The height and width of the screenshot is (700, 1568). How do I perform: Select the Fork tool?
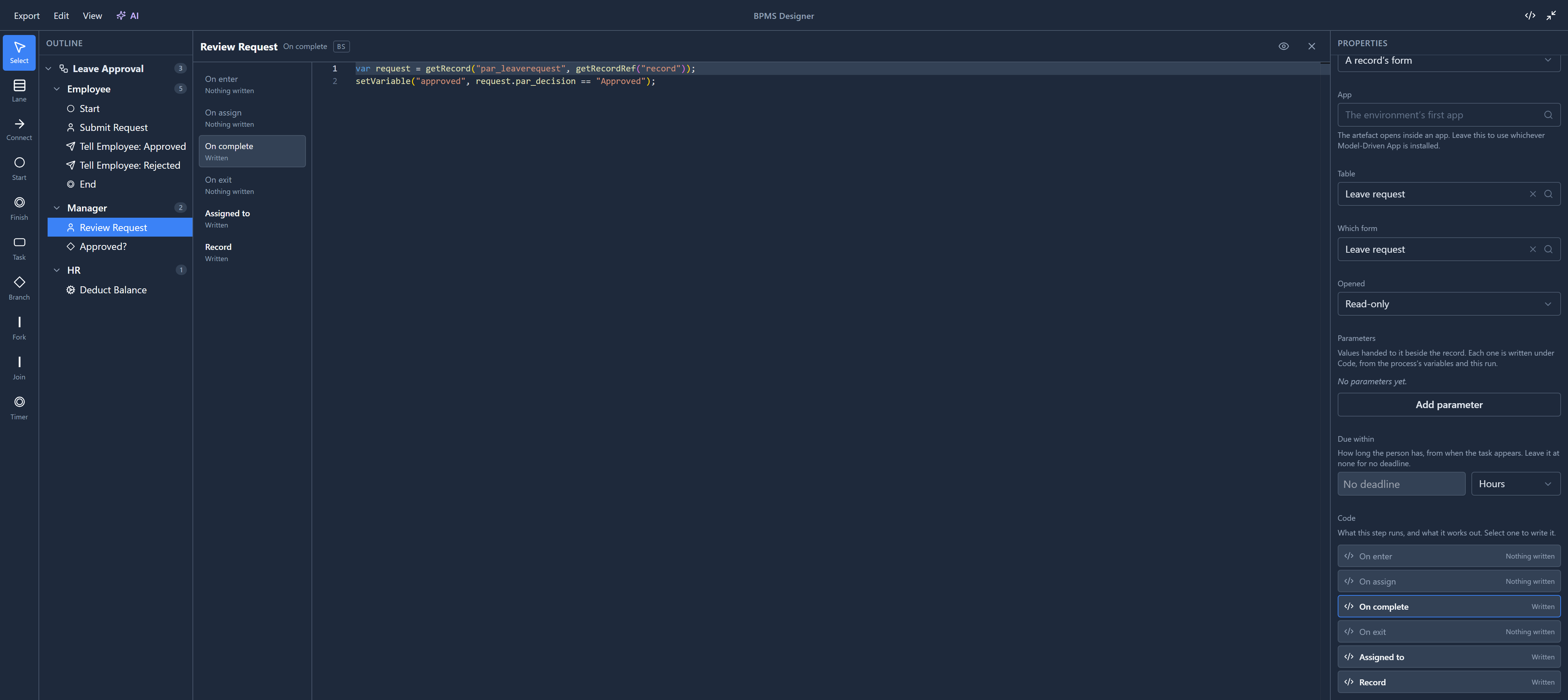coord(19,328)
